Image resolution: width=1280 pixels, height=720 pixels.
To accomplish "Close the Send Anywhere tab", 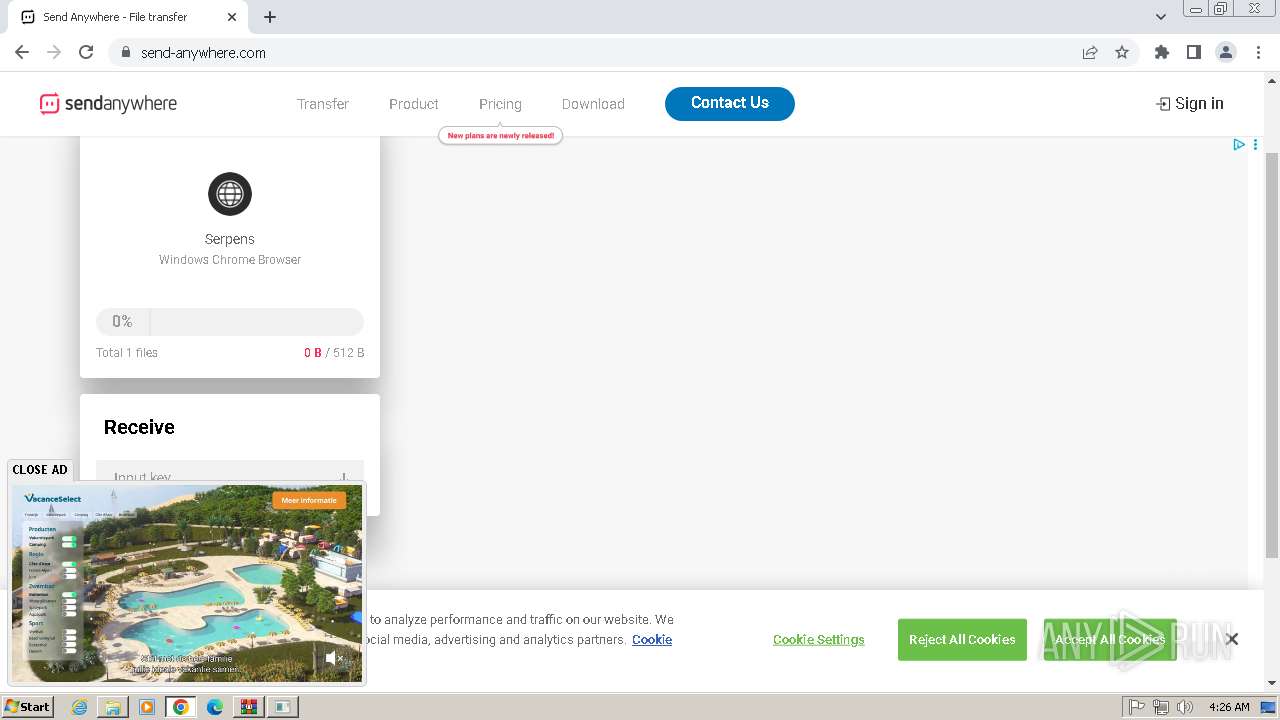I will click(232, 17).
